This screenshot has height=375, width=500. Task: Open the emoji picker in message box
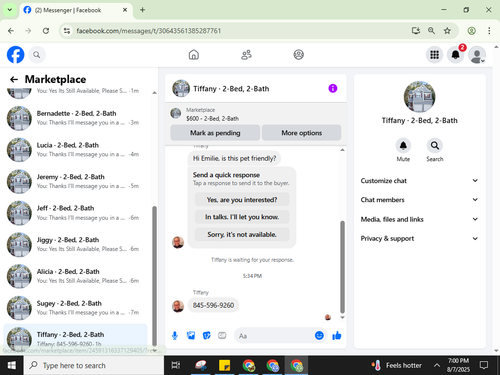[x=319, y=335]
